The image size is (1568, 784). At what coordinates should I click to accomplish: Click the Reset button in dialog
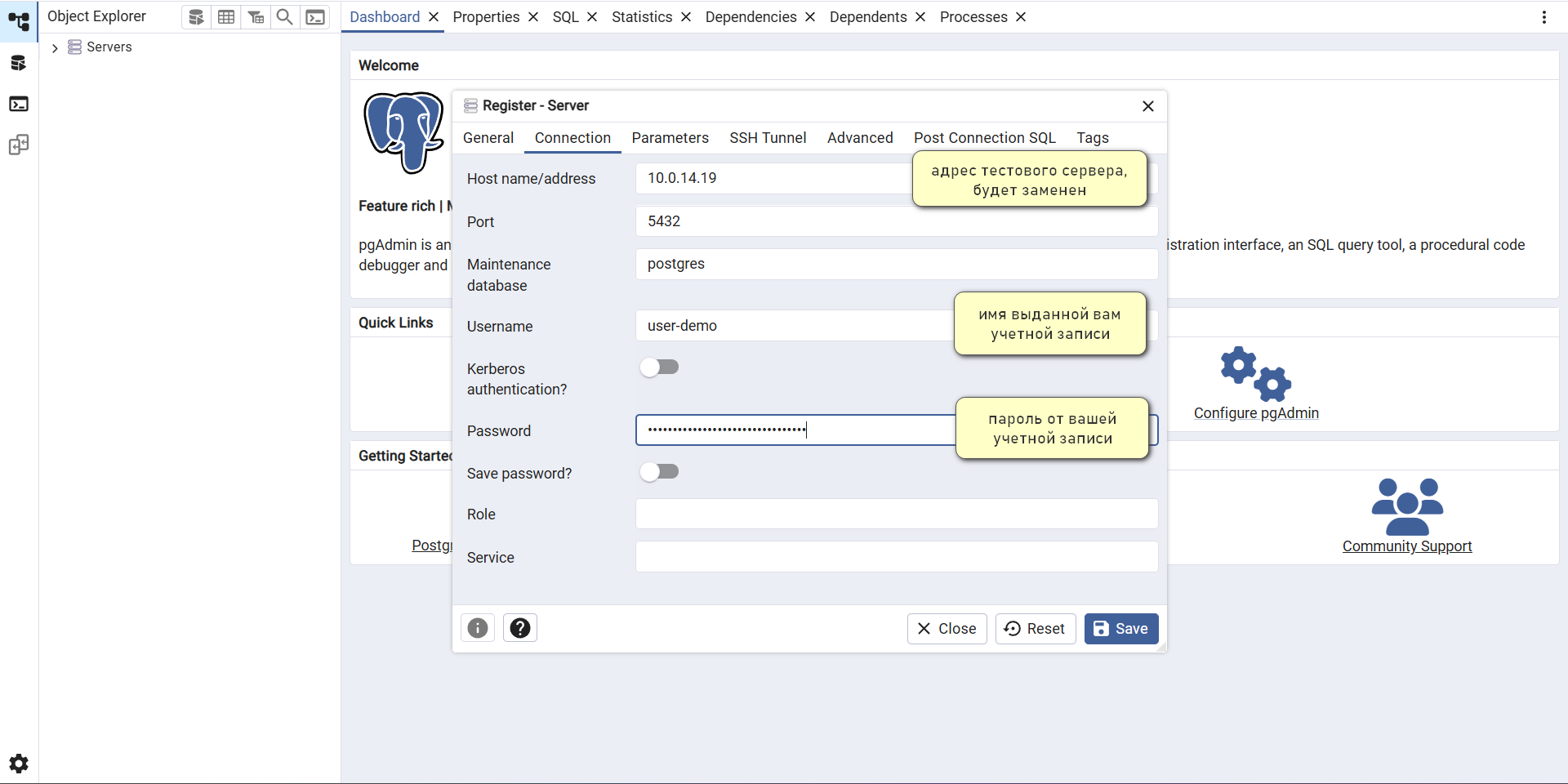(x=1036, y=629)
